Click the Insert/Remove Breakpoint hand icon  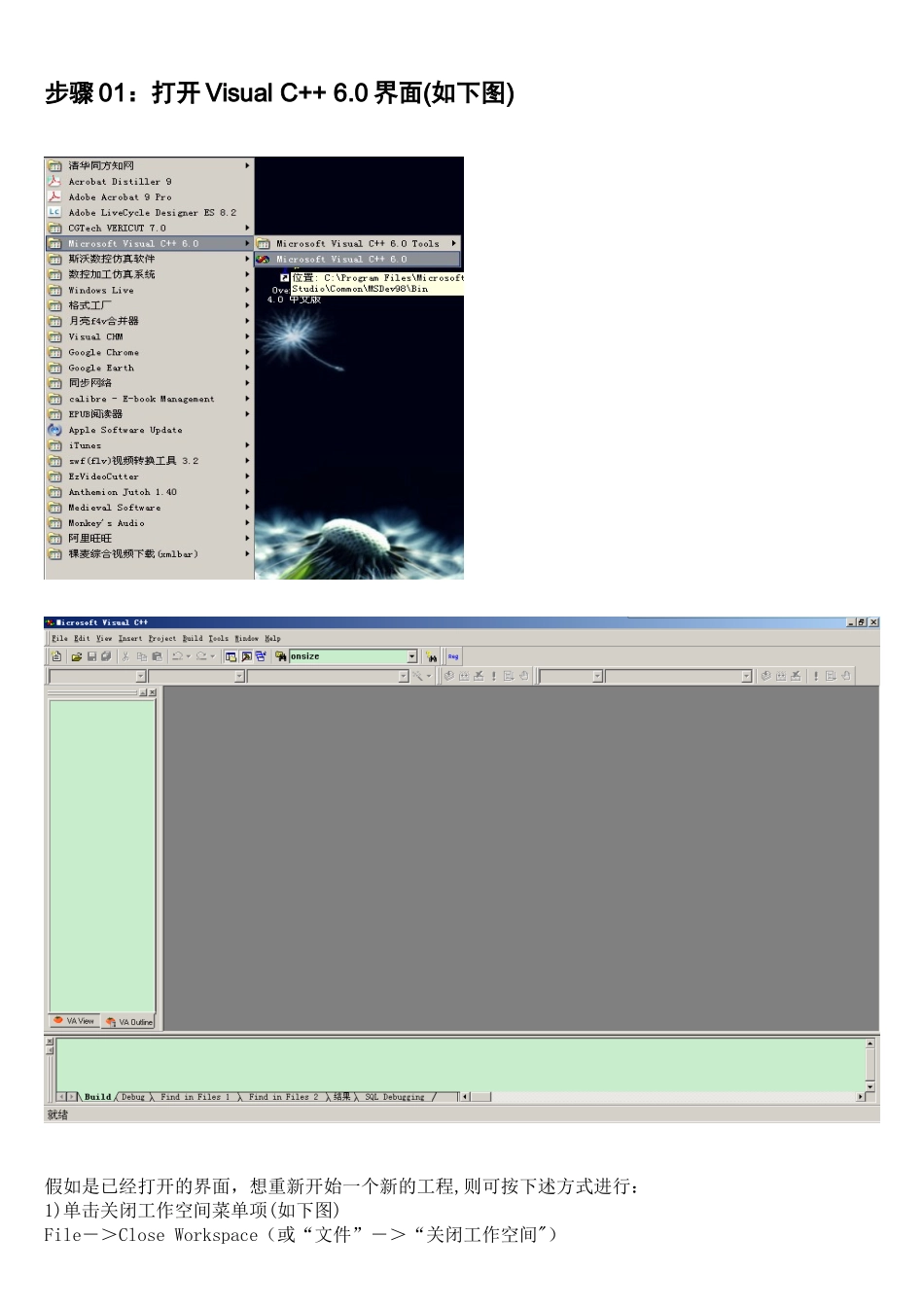pos(523,675)
